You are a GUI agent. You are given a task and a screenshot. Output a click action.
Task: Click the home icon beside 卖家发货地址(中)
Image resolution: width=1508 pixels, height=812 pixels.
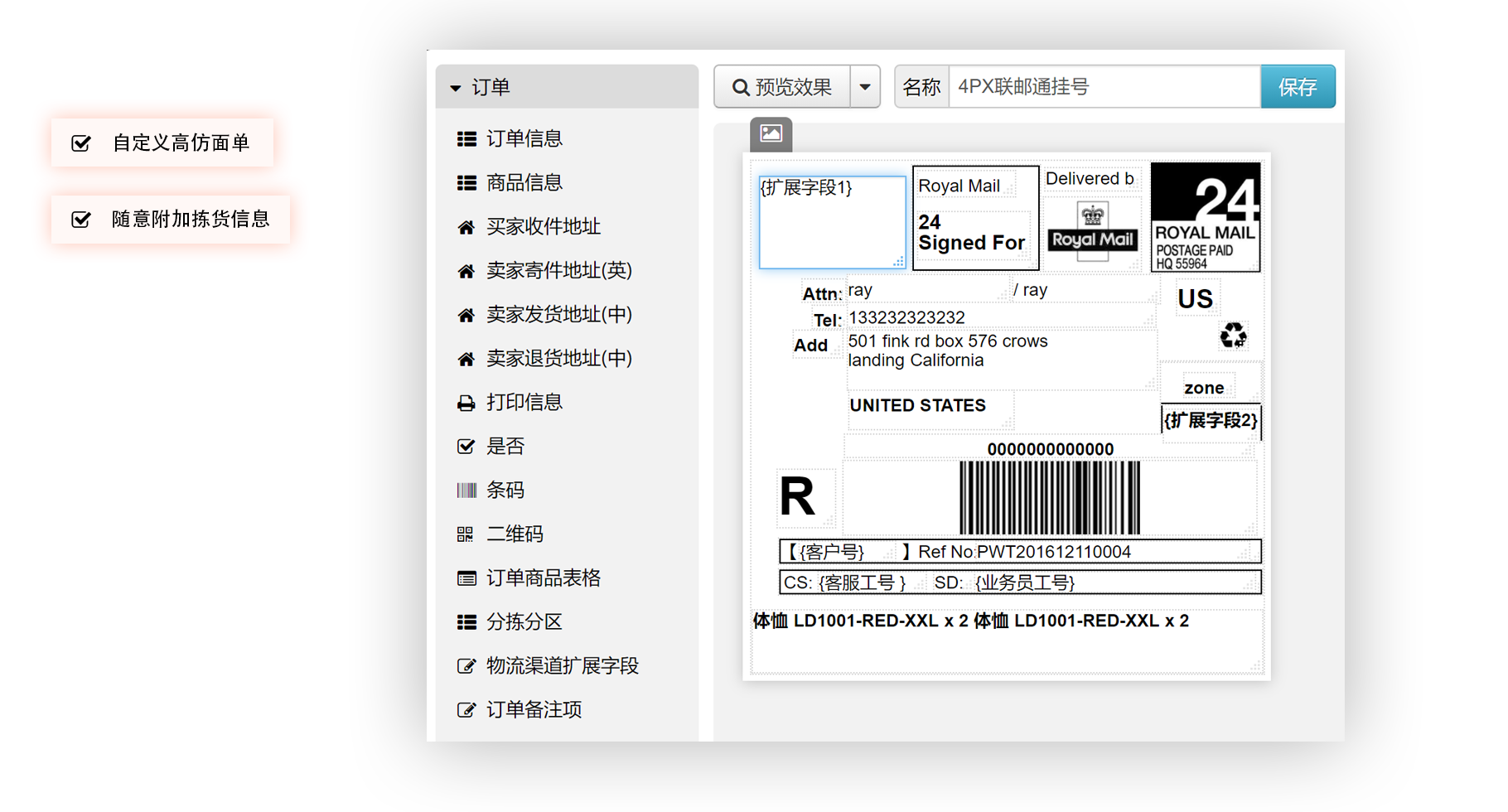point(466,315)
